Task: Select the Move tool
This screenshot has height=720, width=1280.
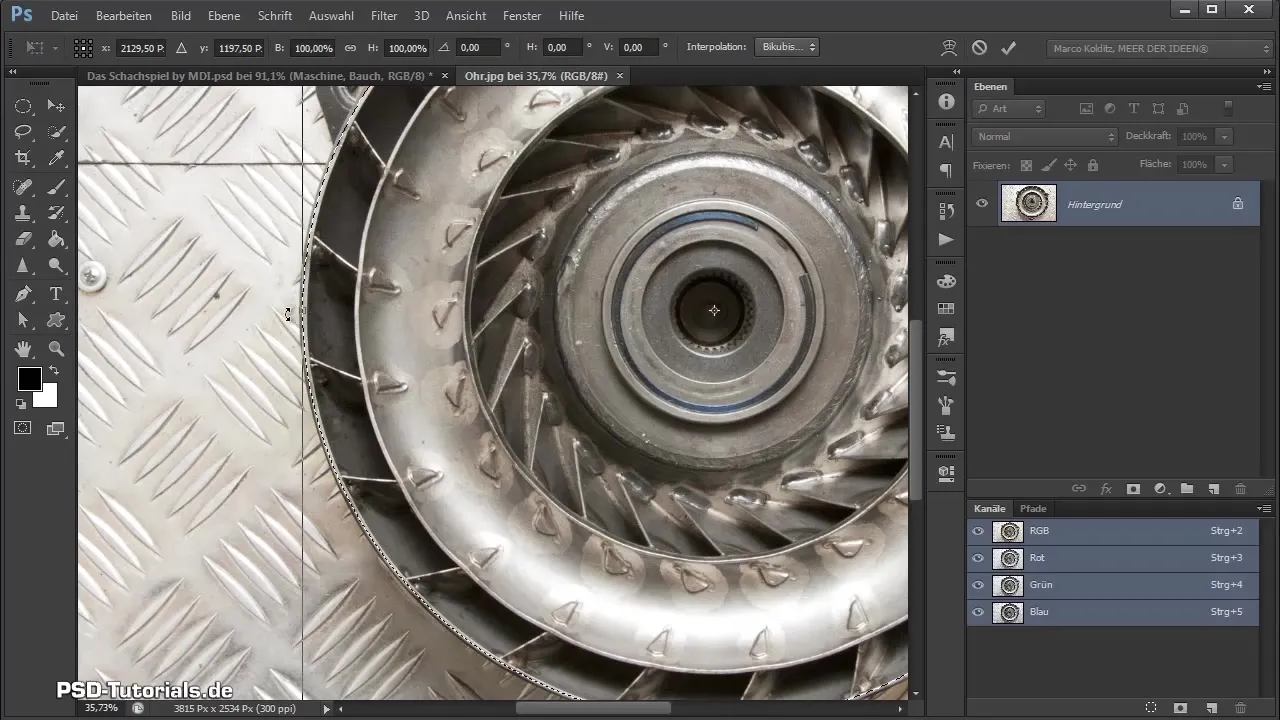Action: point(56,106)
